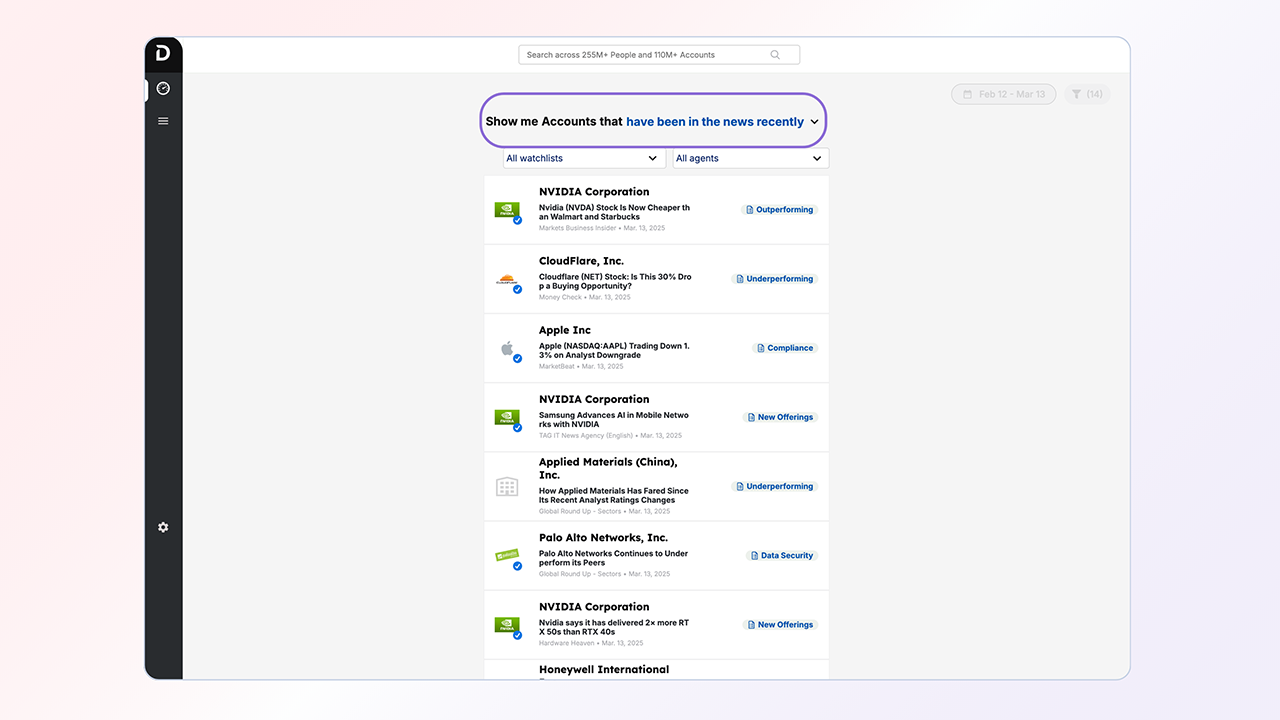Click the CloudFlare company logo
The image size is (1280, 720).
point(507,280)
